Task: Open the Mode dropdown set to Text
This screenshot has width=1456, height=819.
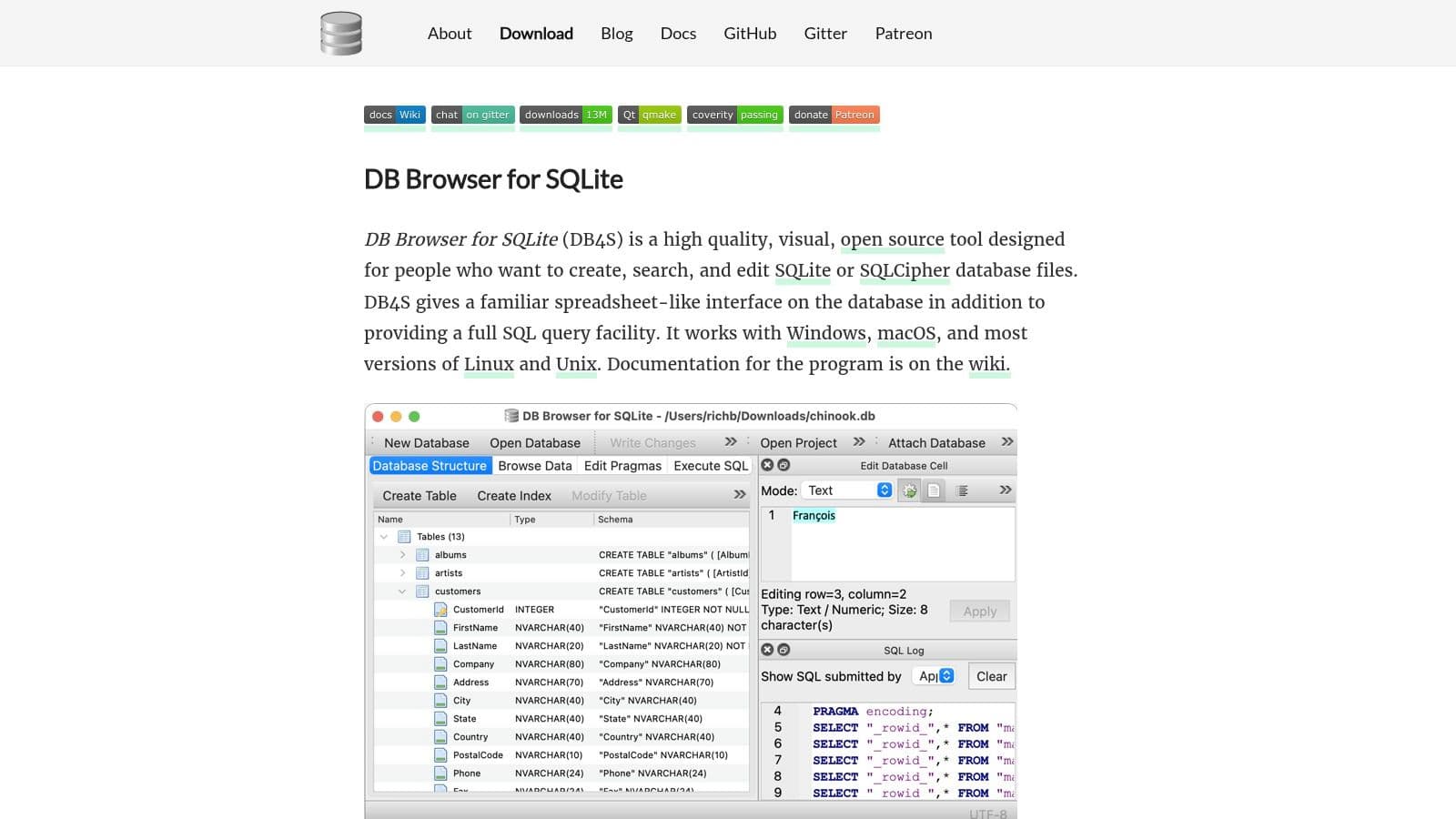Action: [x=846, y=490]
